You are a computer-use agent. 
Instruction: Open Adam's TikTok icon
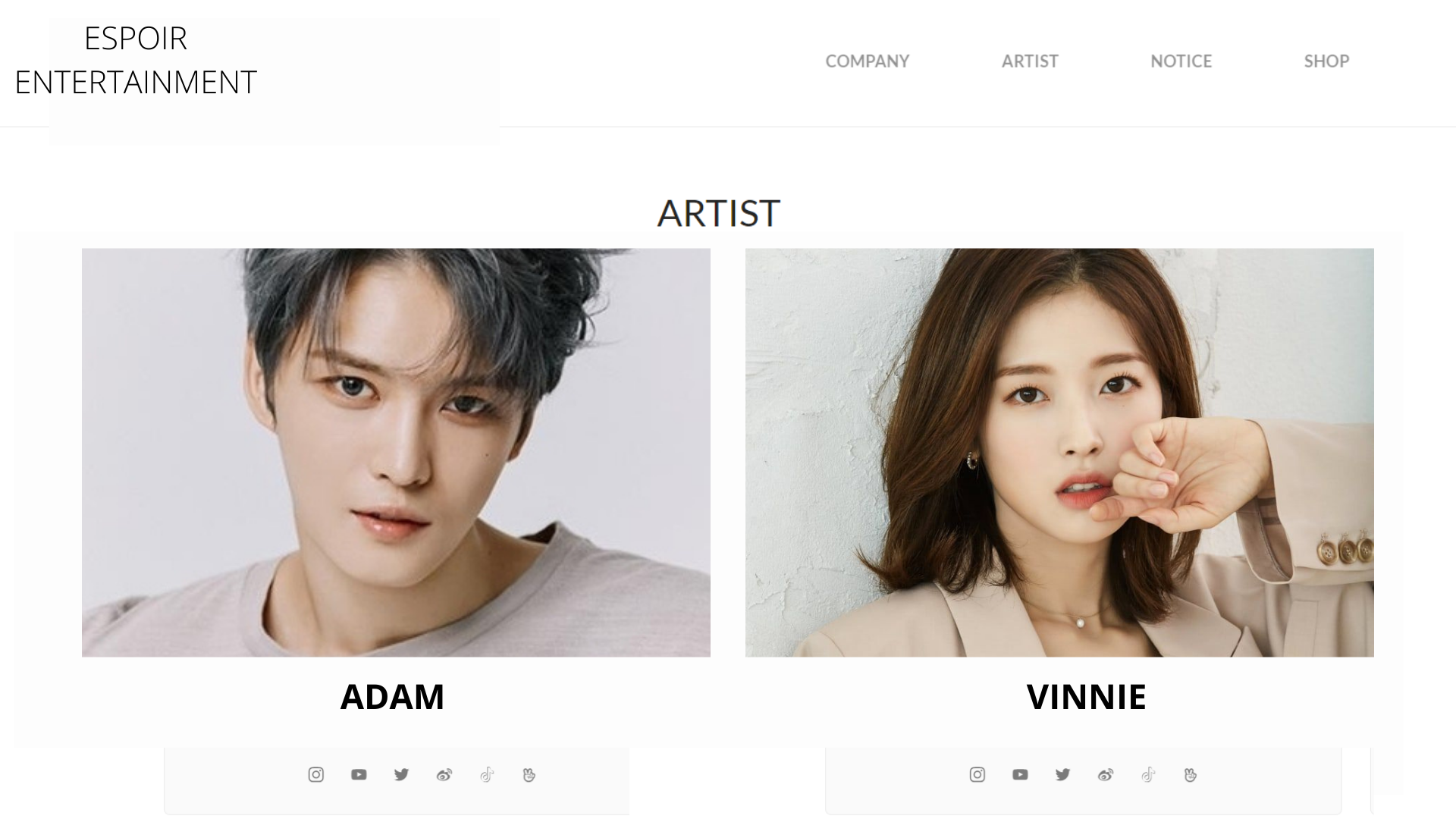[x=487, y=774]
